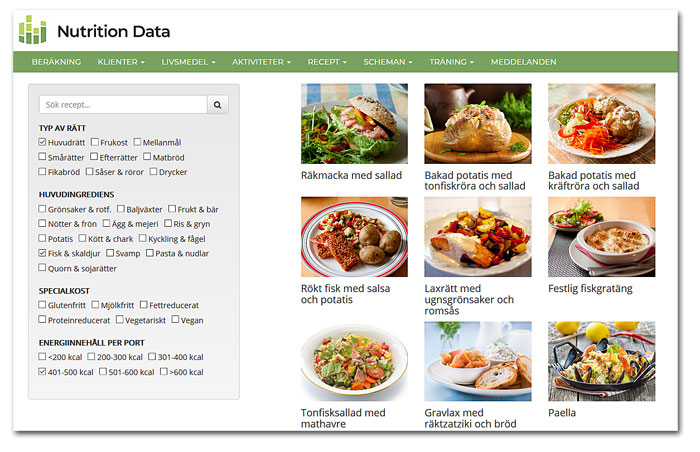Screen dimensions: 700x452
Task: Check the Glutenfritt option
Action: (43, 305)
